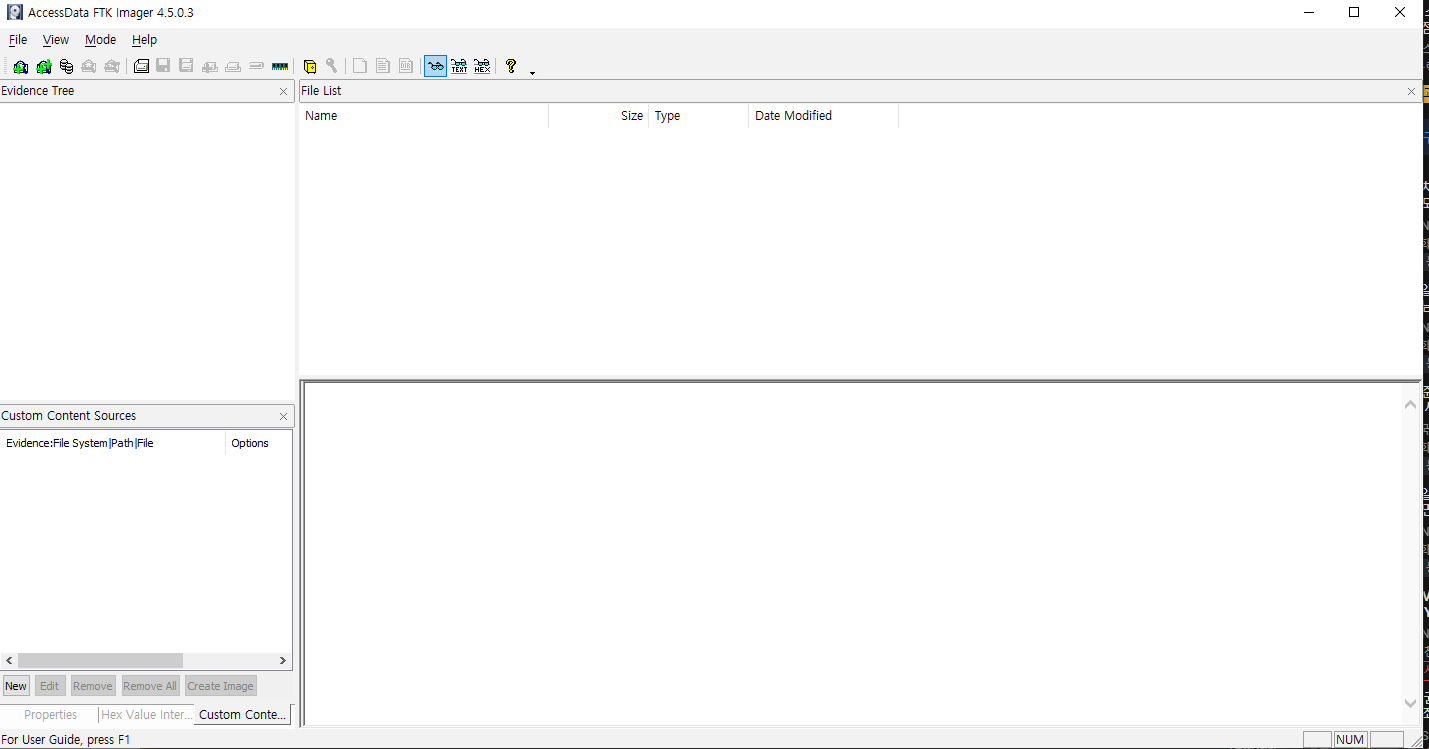
Task: Click the grayed Export Files icon
Action: pos(360,67)
